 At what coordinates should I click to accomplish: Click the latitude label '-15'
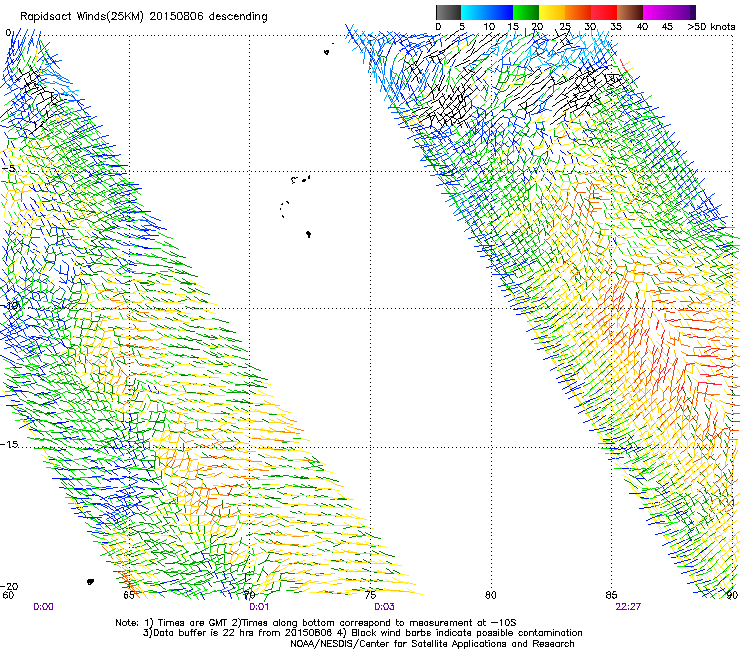[x=9, y=445]
